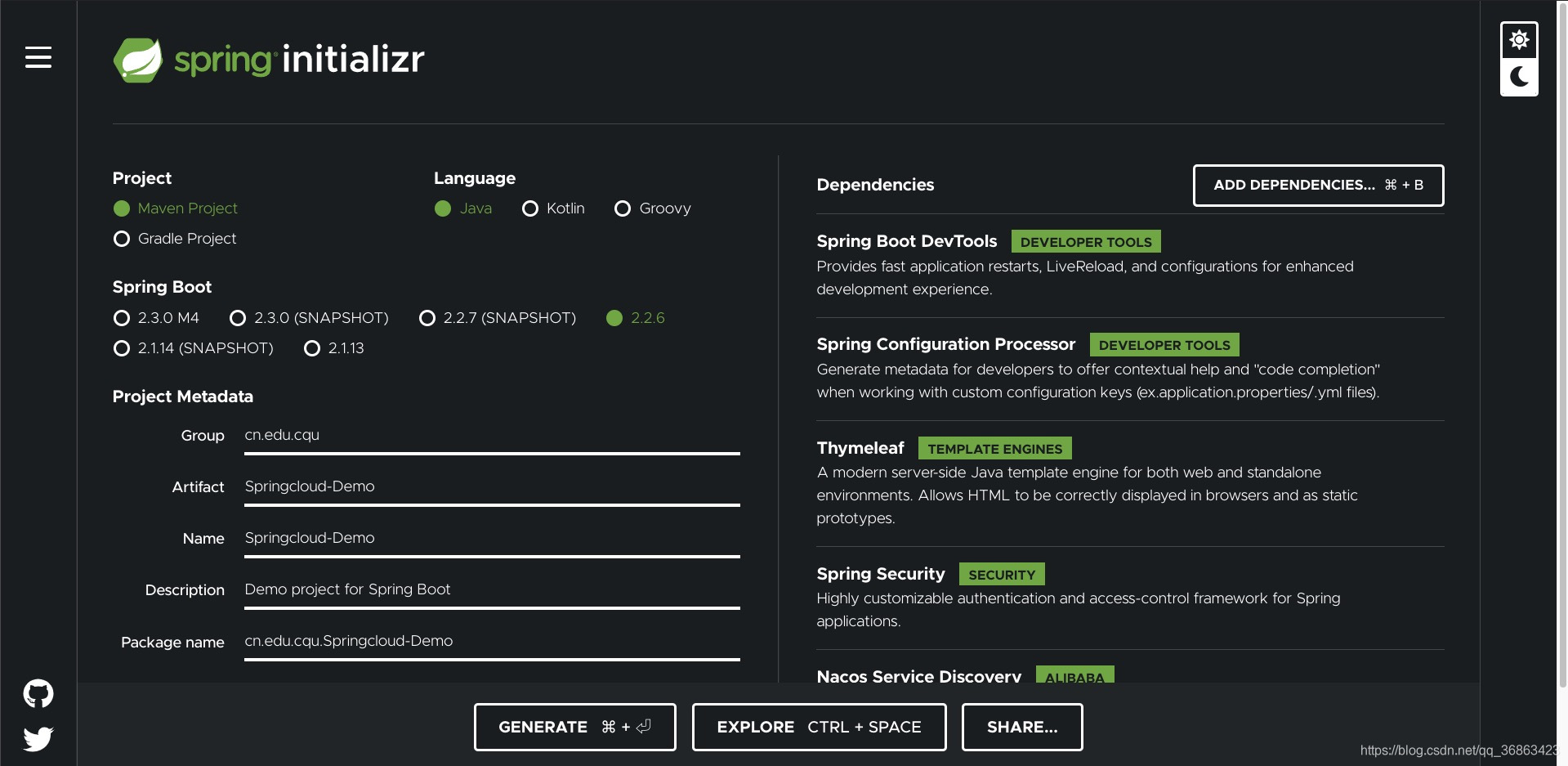Open the GitHub link icon
The width and height of the screenshot is (1568, 766).
(38, 693)
